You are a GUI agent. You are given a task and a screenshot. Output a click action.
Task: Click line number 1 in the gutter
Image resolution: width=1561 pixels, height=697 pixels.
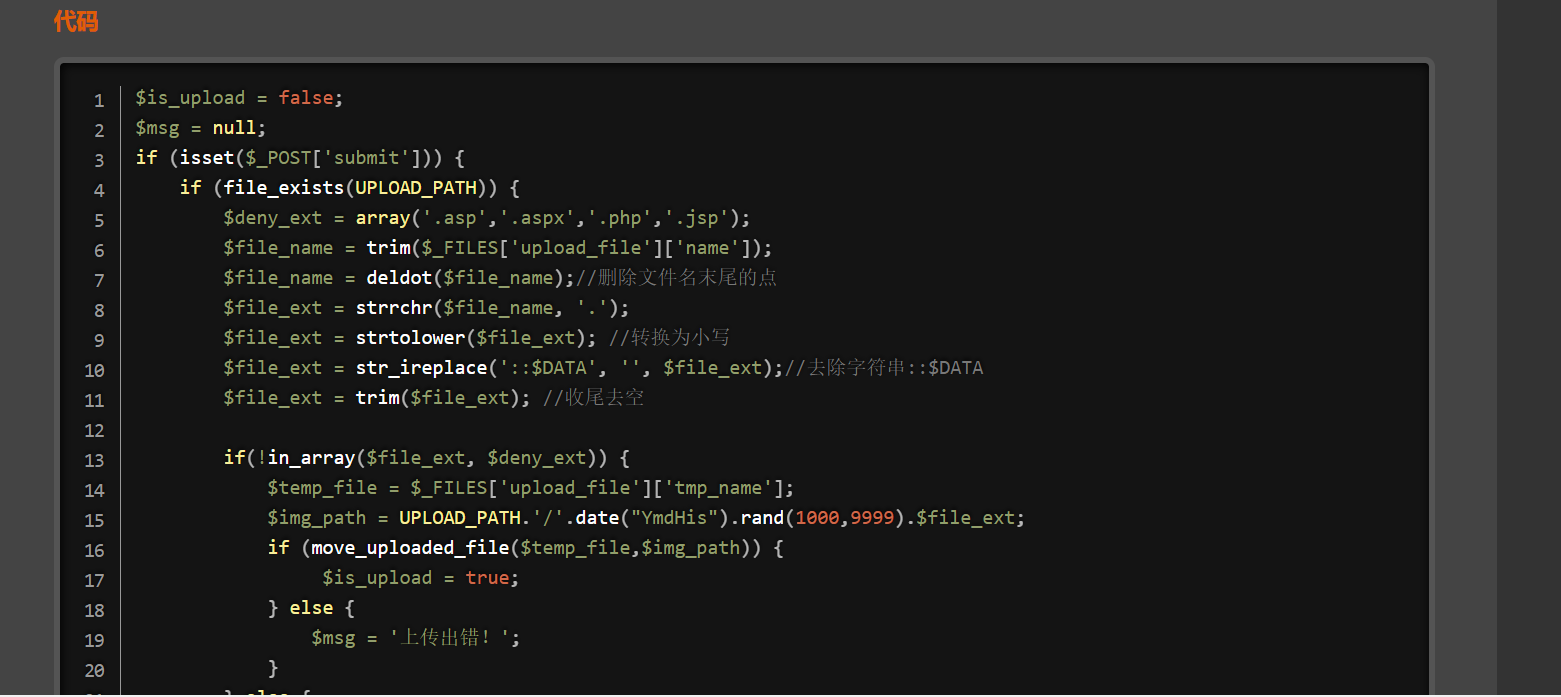(99, 100)
